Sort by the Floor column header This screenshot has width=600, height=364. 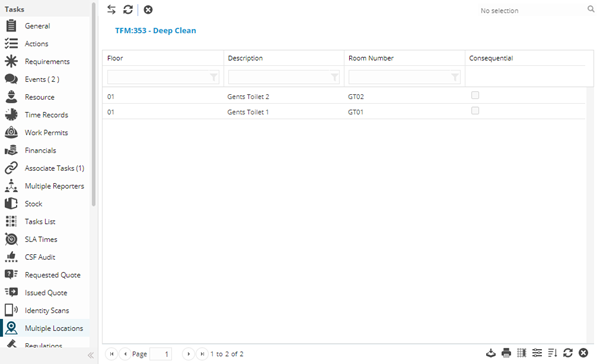pyautogui.click(x=115, y=58)
